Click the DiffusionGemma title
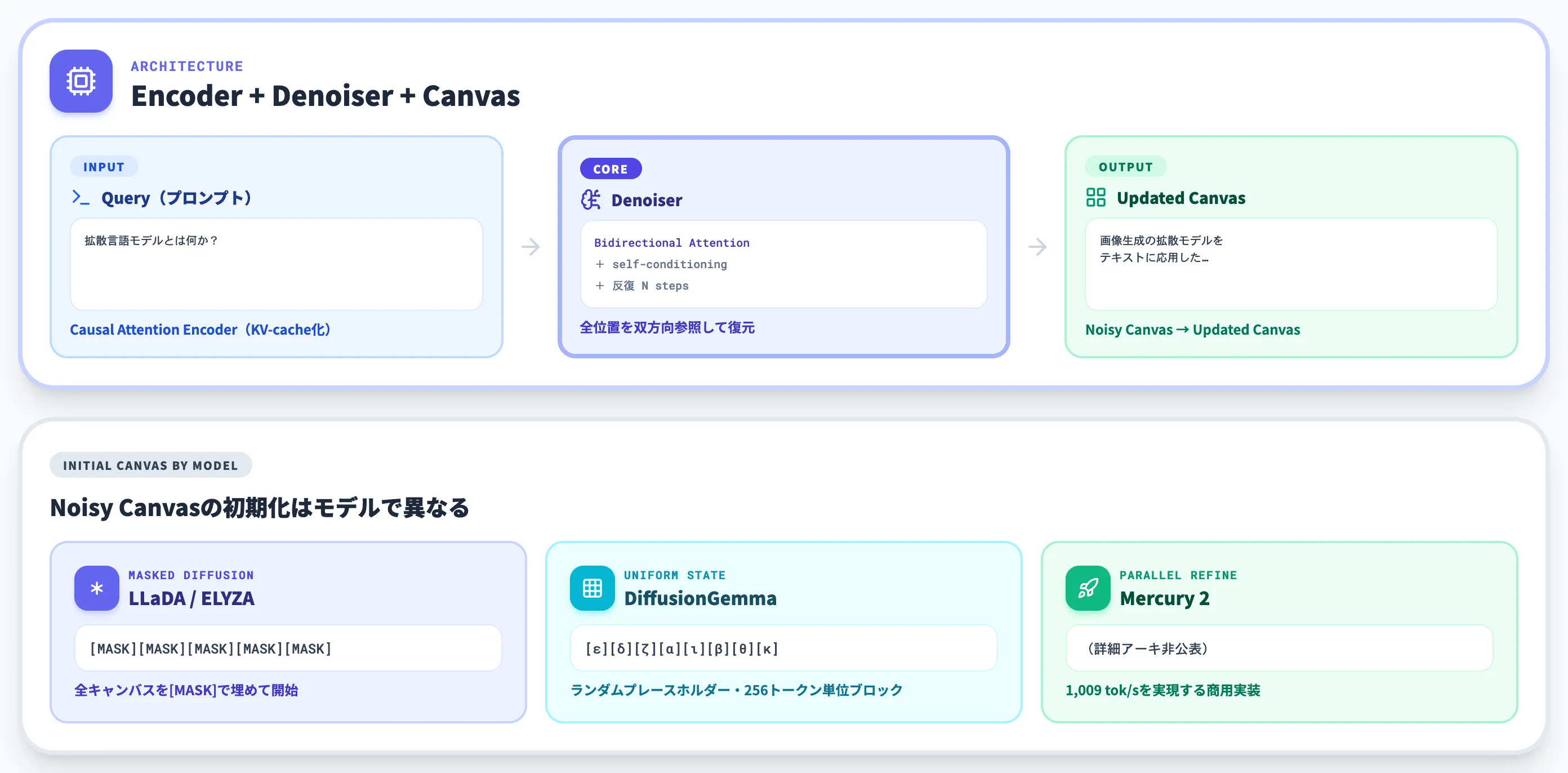1568x773 pixels. pyautogui.click(x=700, y=598)
